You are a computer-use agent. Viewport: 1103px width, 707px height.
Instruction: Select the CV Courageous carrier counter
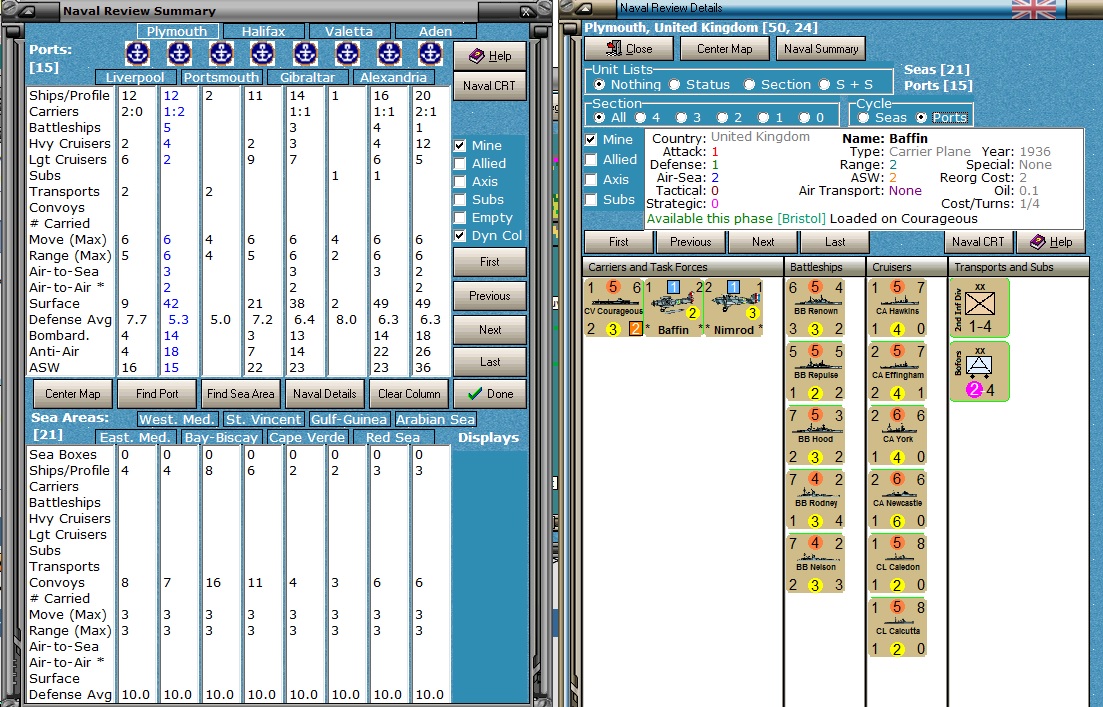click(x=613, y=307)
